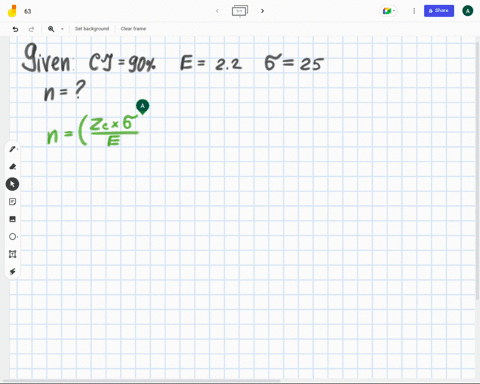Click Set background
The width and height of the screenshot is (480, 384).
click(x=92, y=29)
